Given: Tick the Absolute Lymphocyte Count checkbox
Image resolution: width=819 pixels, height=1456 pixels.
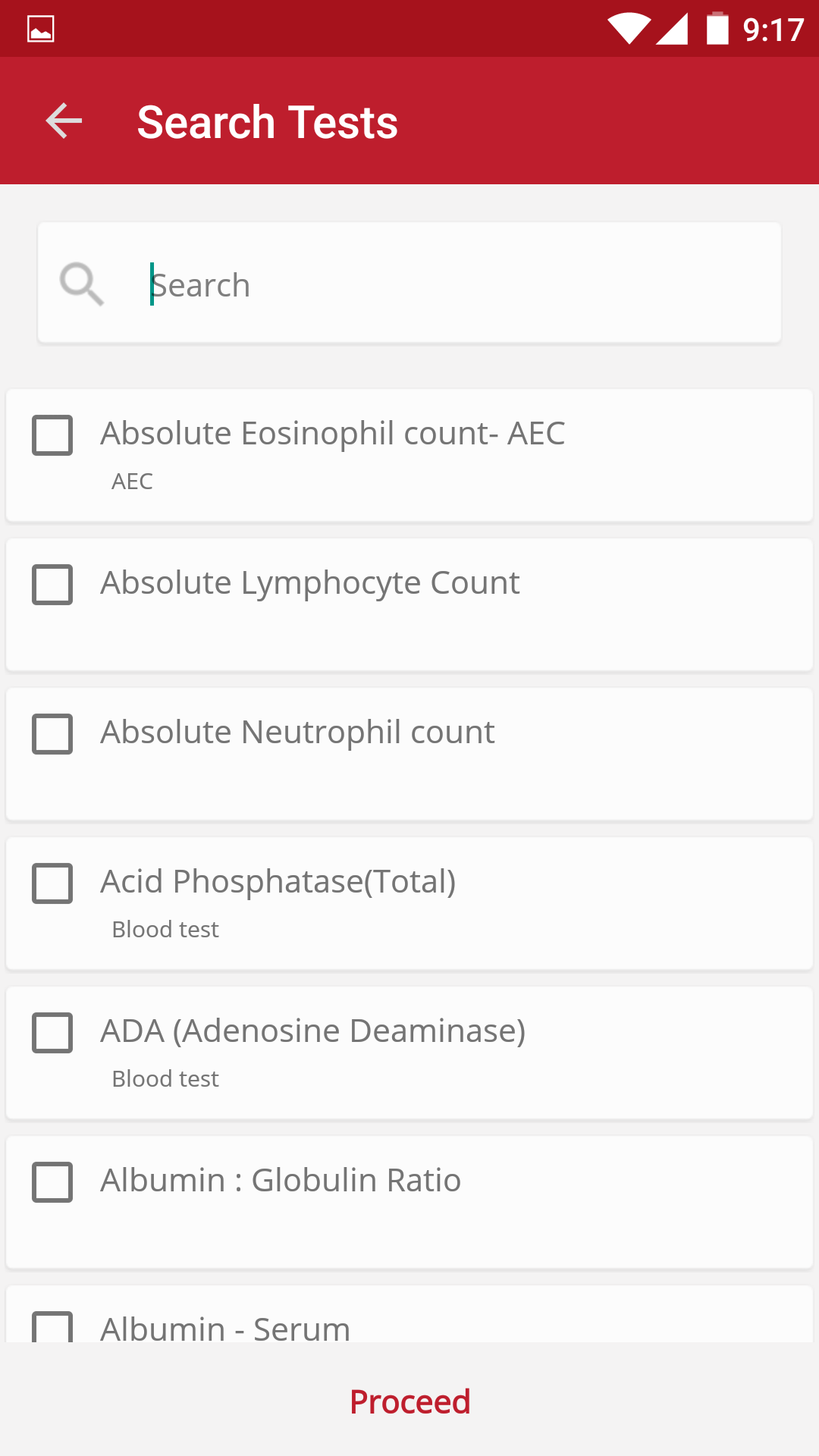Looking at the screenshot, I should (x=52, y=585).
